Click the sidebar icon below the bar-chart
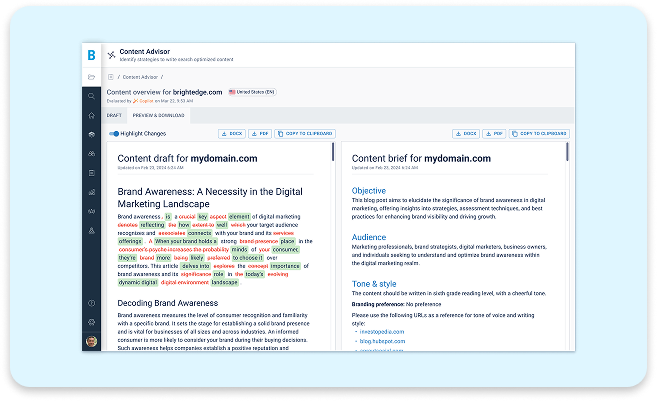657x401 pixels. (x=91, y=212)
